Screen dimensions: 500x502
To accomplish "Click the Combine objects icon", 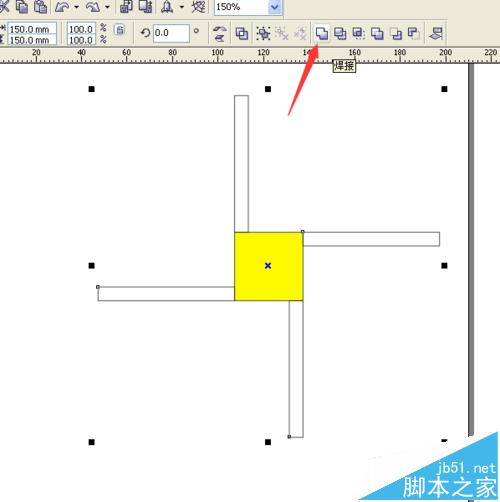I will (x=242, y=33).
